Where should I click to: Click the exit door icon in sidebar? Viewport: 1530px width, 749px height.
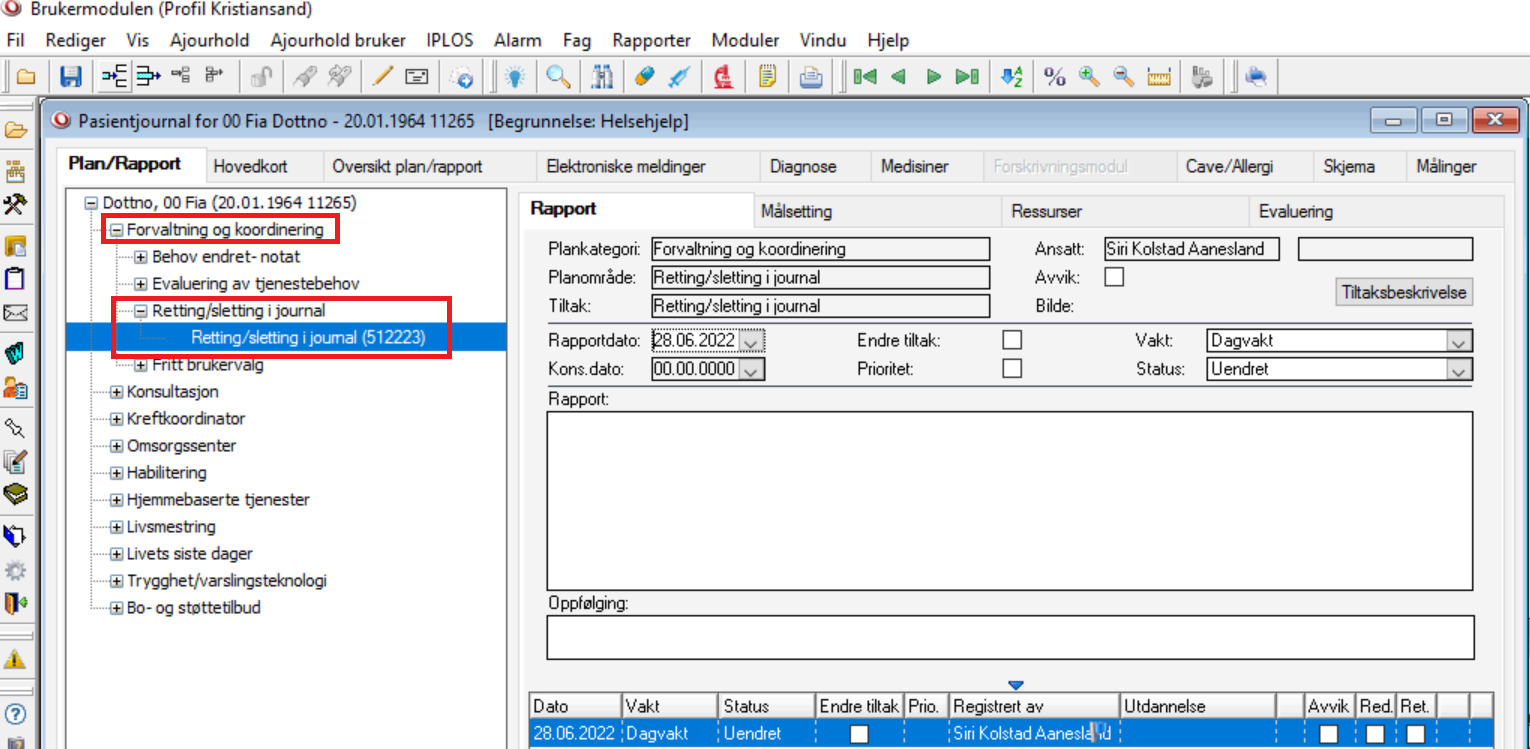tap(15, 603)
